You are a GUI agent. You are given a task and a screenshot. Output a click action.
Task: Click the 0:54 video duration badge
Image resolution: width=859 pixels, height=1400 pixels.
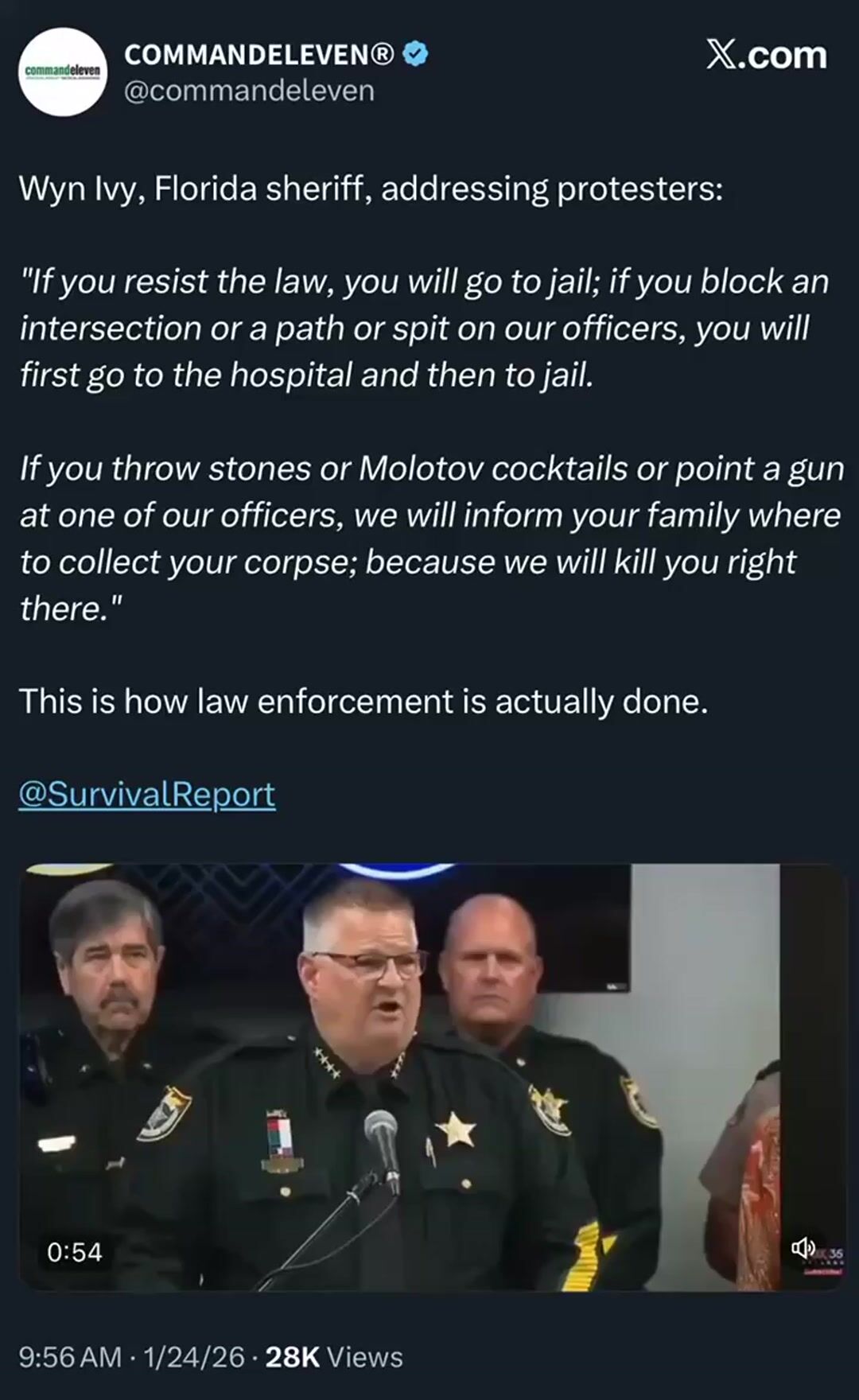75,1252
